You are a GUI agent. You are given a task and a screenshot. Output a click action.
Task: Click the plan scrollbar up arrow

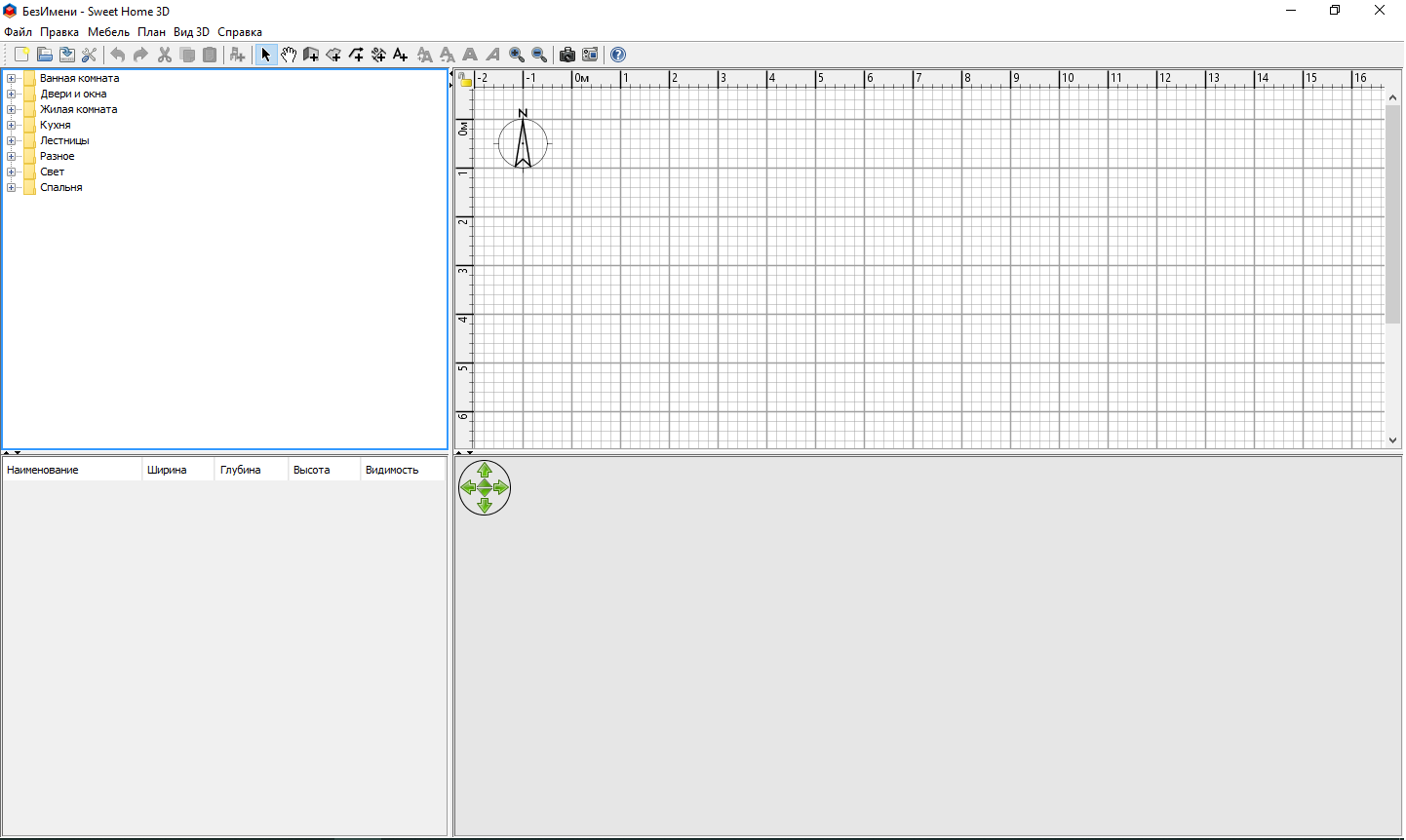(x=1392, y=95)
